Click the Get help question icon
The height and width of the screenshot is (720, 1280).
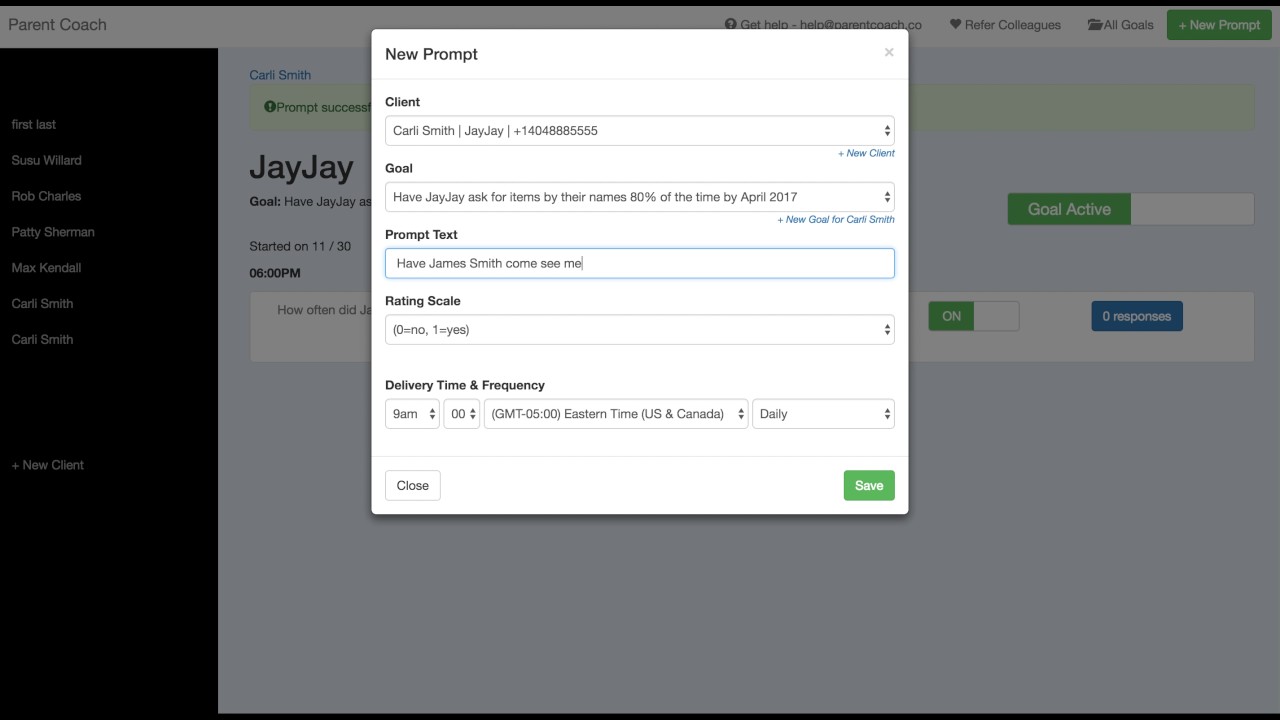(x=731, y=25)
